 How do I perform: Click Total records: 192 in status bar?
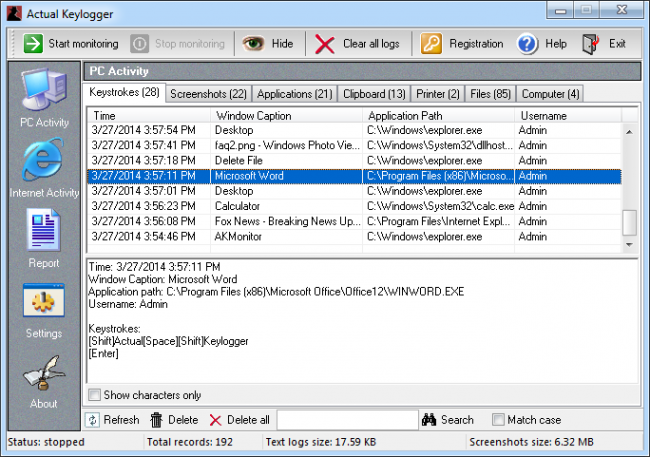pyautogui.click(x=190, y=442)
